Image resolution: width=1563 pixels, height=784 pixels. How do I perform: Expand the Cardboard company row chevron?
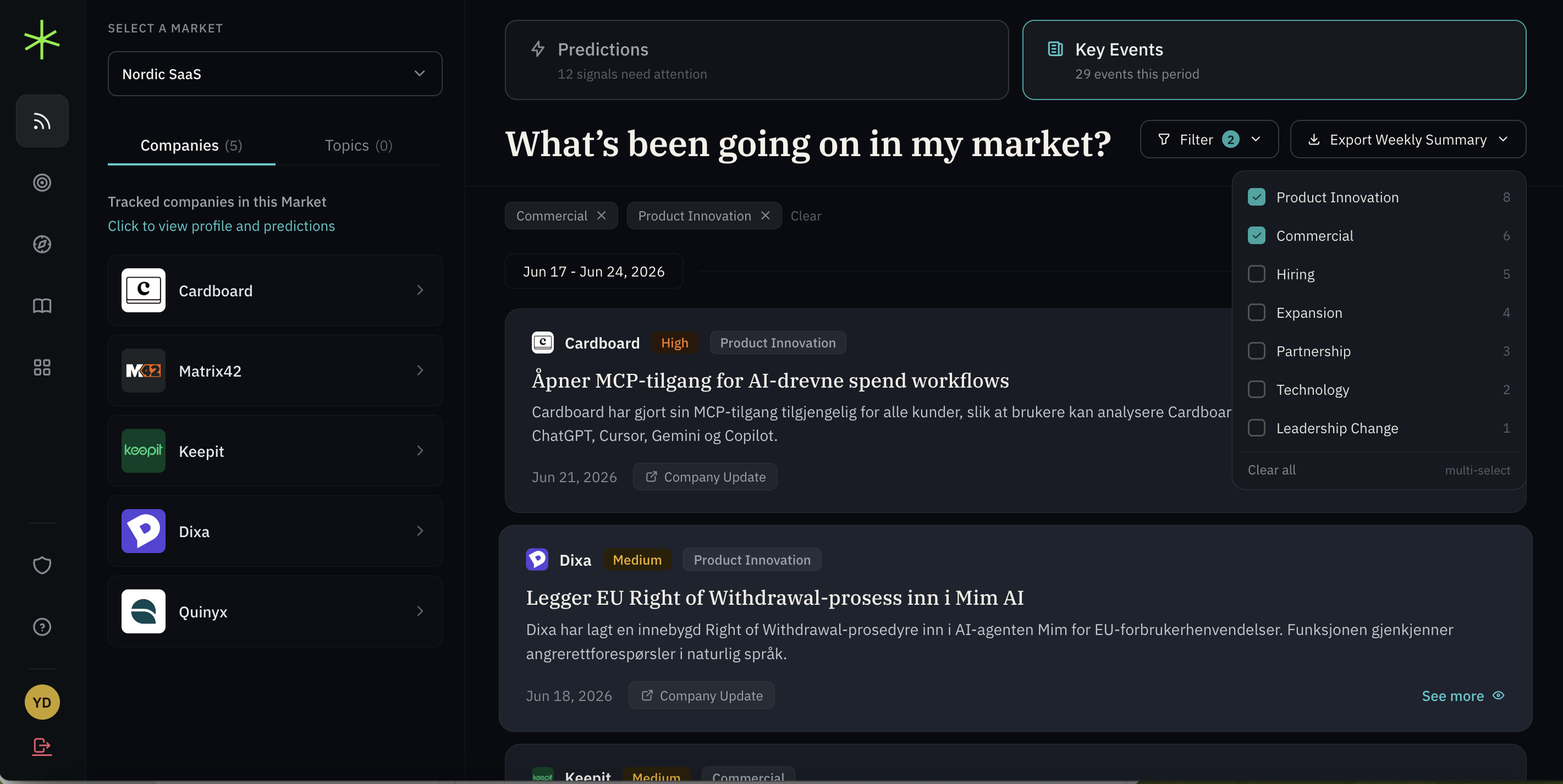(x=420, y=290)
